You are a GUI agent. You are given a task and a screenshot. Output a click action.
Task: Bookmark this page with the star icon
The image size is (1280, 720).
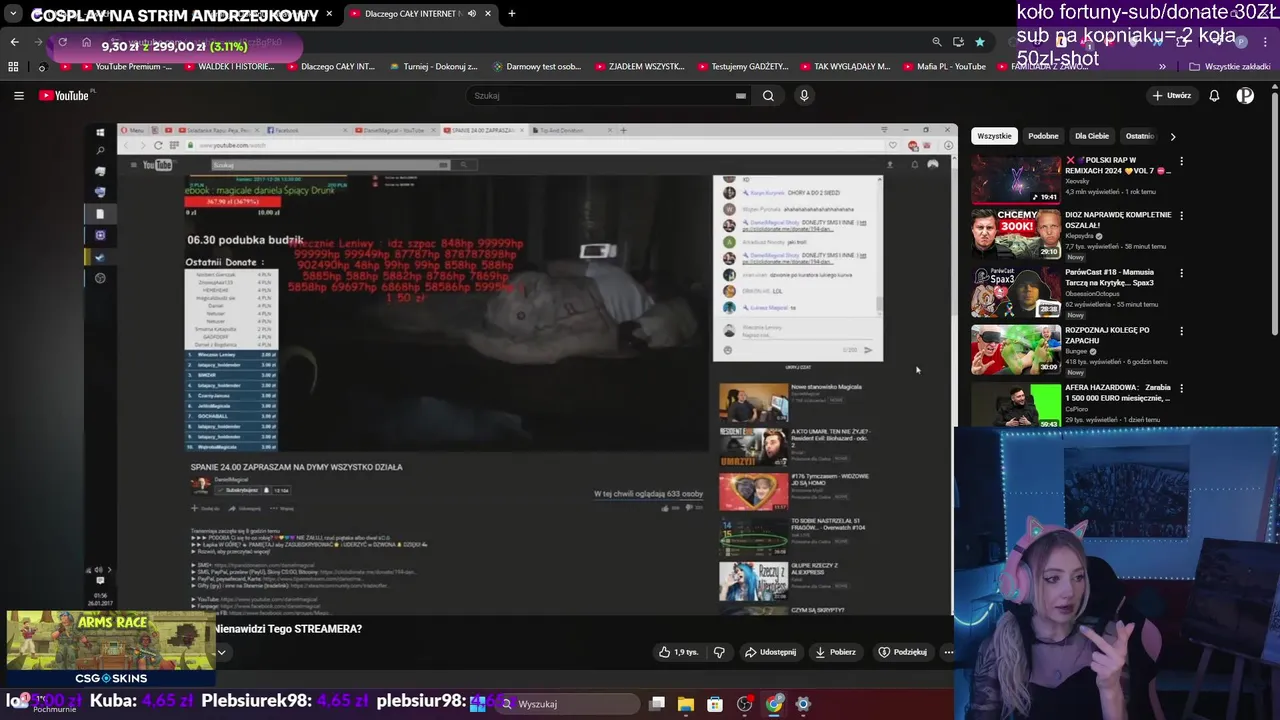coord(980,42)
